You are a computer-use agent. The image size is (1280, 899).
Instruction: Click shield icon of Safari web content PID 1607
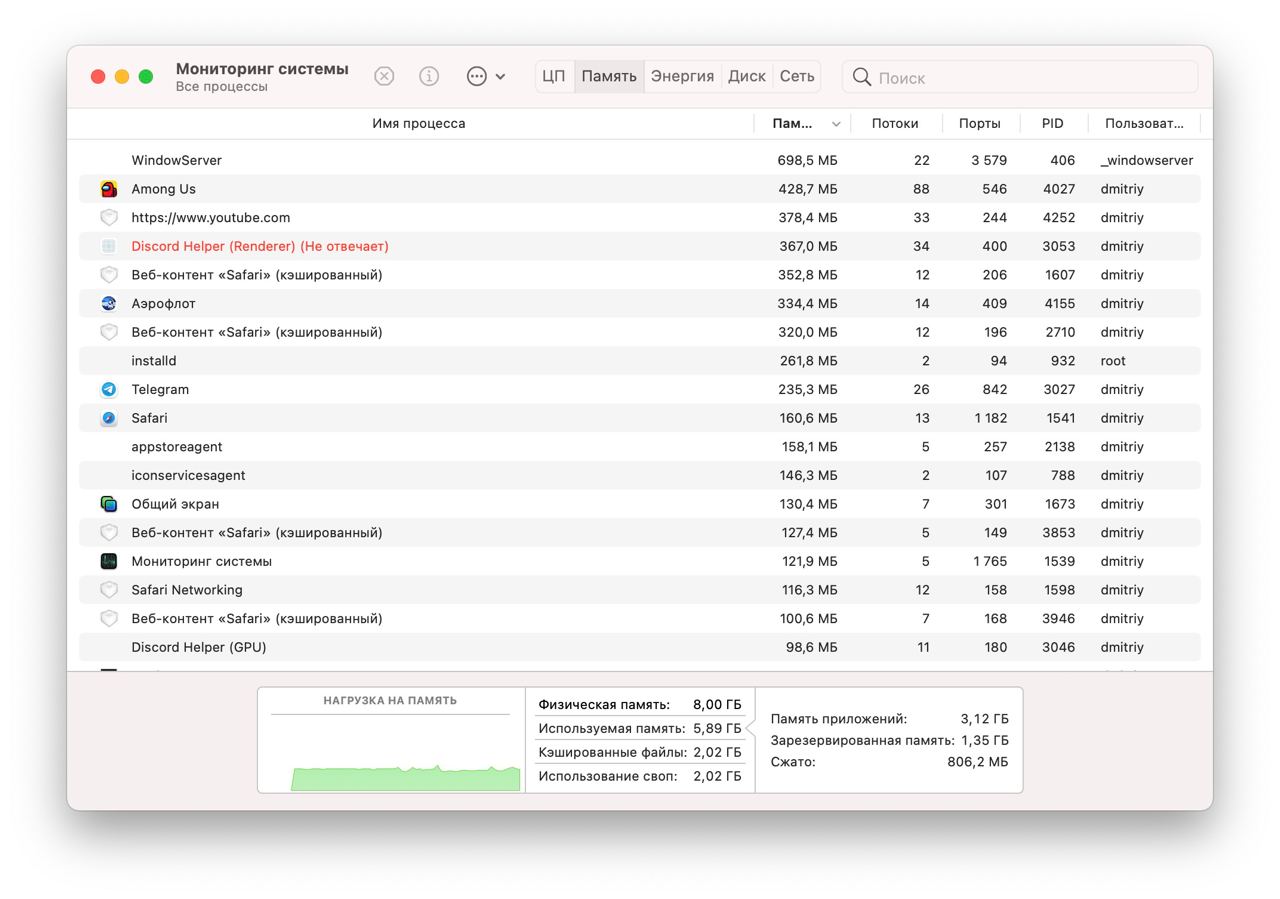109,275
